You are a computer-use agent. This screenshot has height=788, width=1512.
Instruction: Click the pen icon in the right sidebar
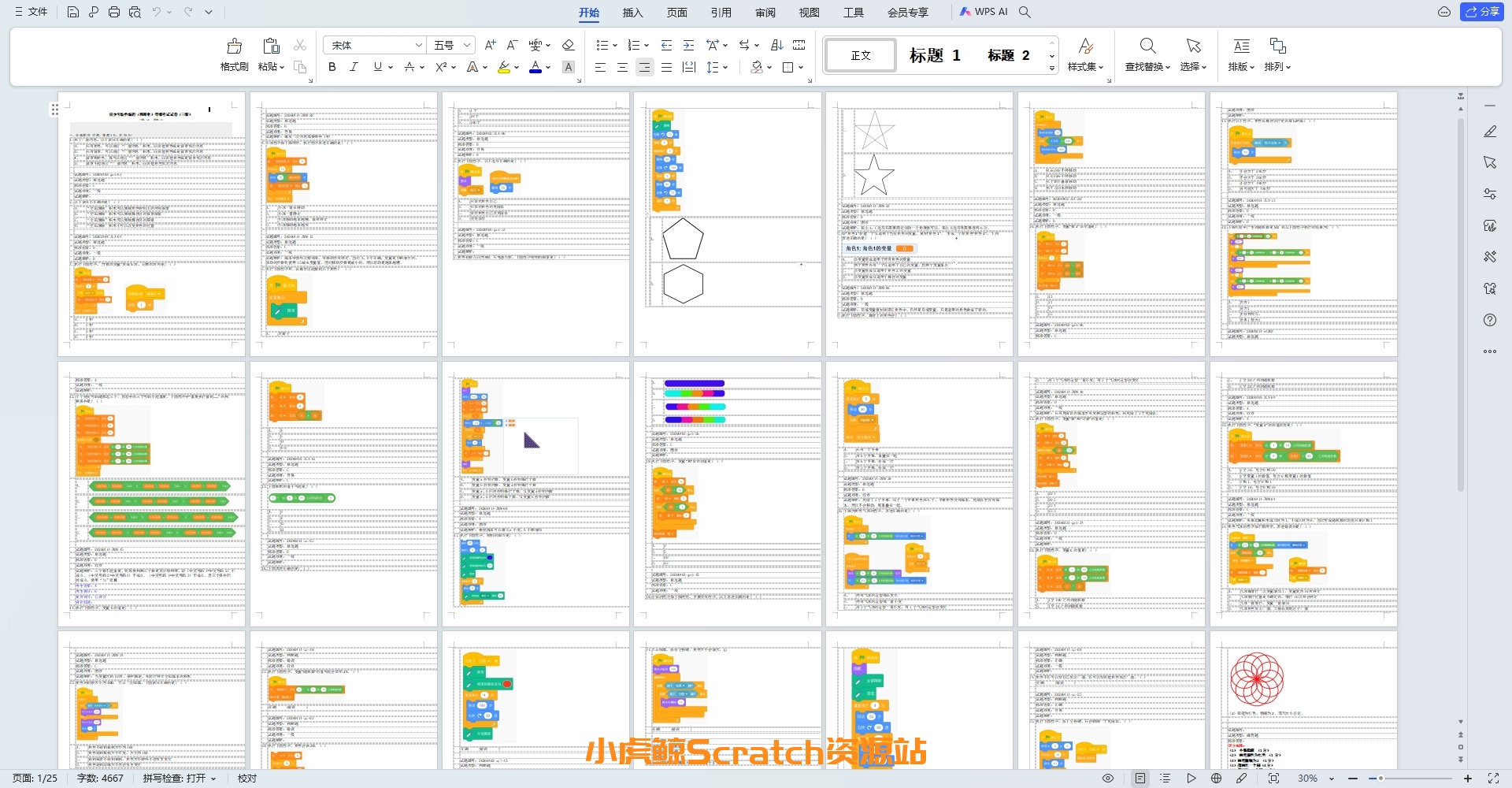point(1490,132)
